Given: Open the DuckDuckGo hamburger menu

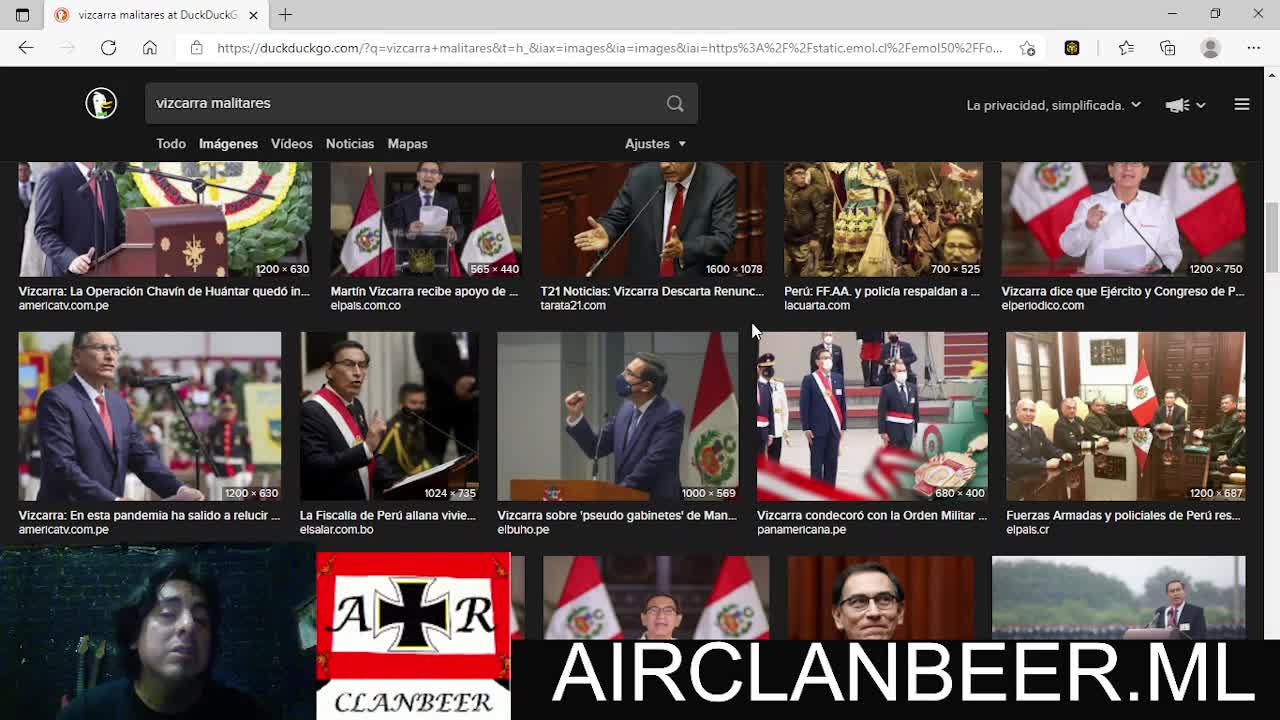Looking at the screenshot, I should pos(1242,104).
